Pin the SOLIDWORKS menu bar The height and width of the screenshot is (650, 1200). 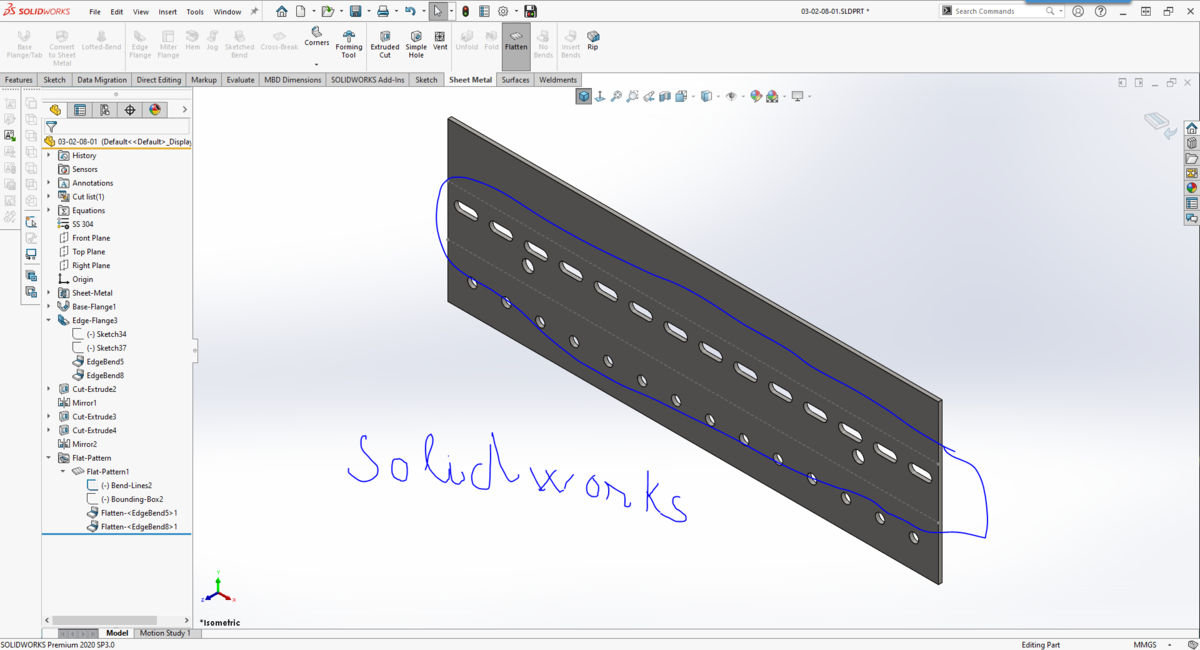[x=254, y=12]
